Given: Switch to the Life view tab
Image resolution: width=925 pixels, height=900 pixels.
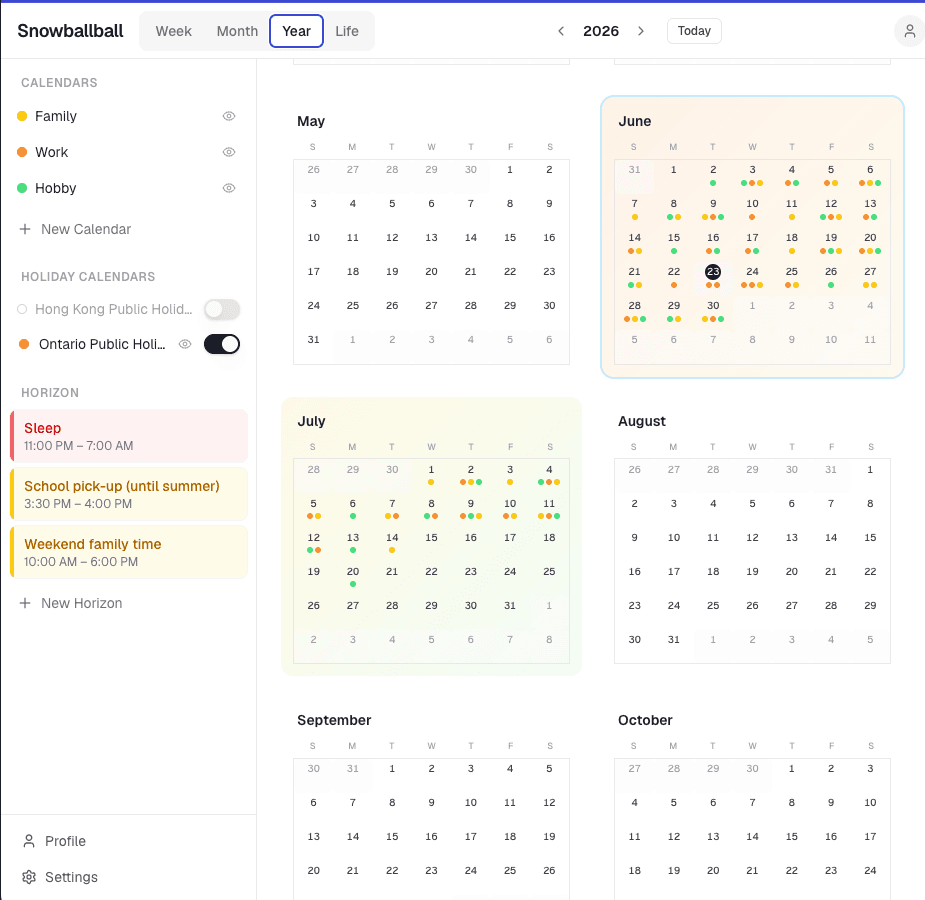Looking at the screenshot, I should 347,31.
